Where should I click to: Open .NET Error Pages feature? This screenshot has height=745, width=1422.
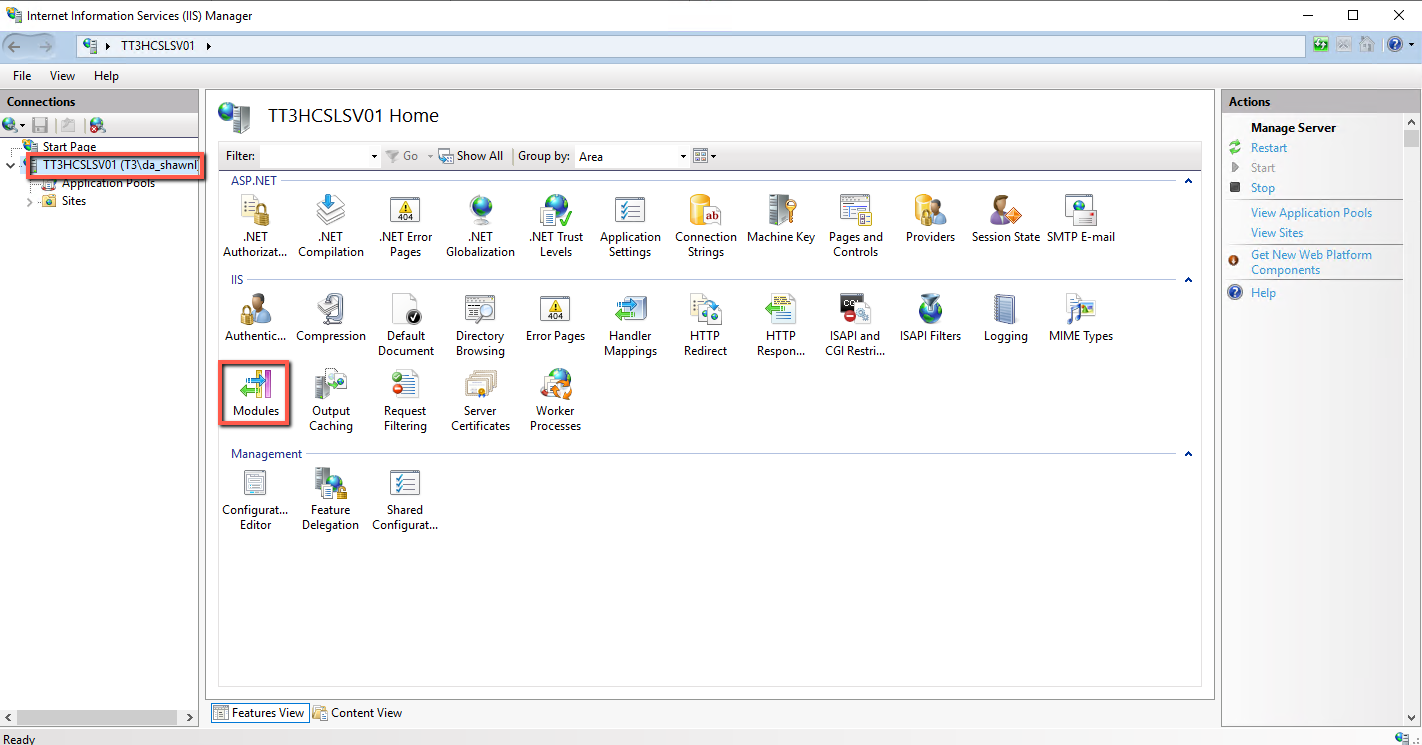tap(405, 225)
